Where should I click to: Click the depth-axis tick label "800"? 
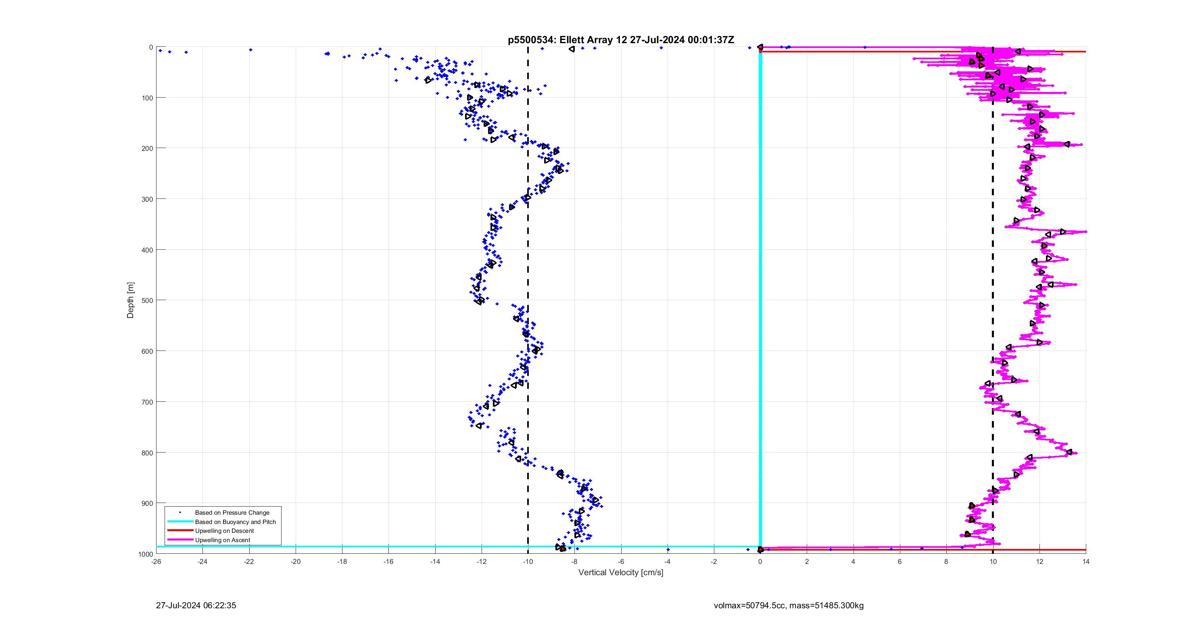146,452
